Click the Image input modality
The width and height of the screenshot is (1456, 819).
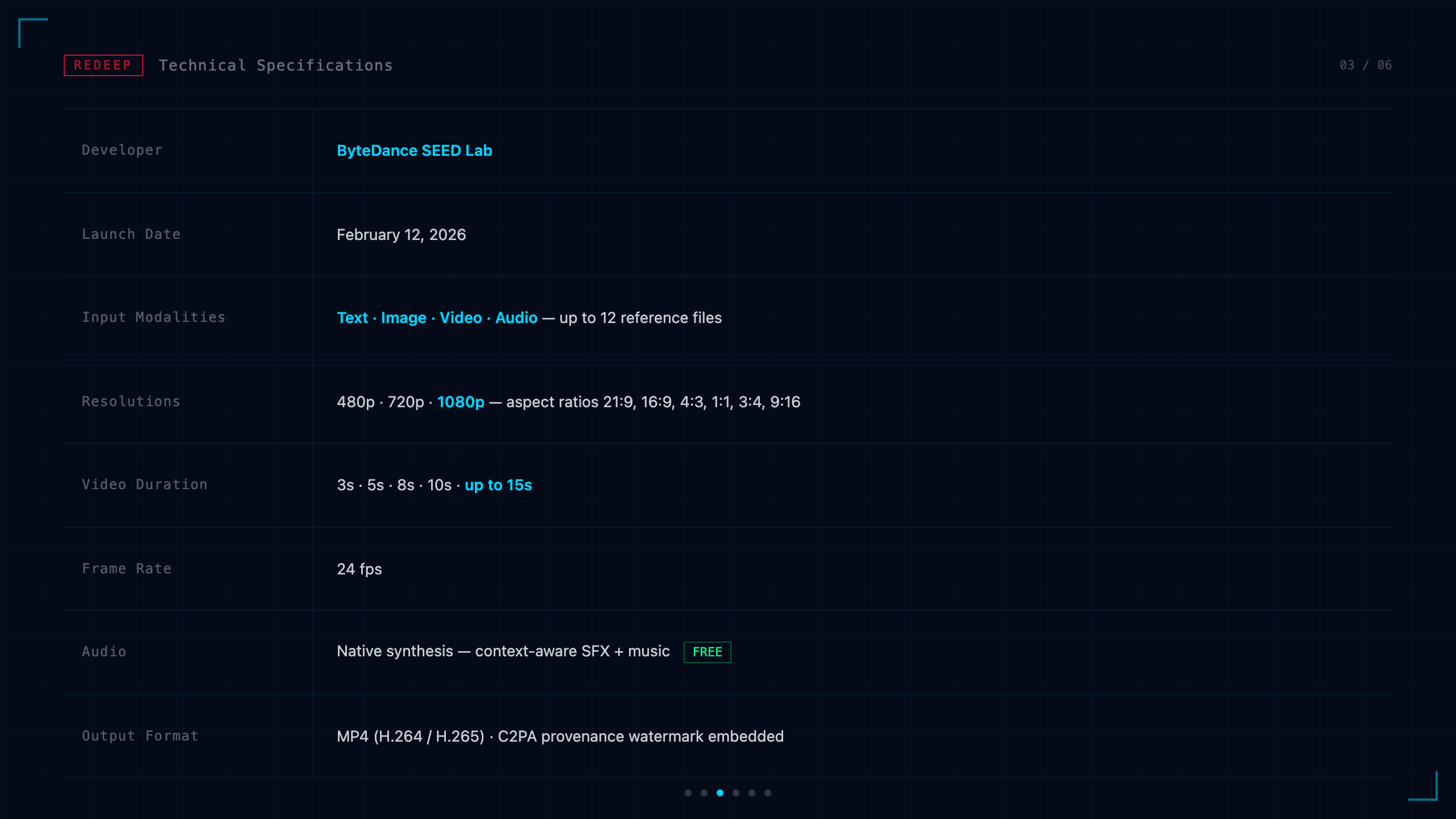point(404,318)
